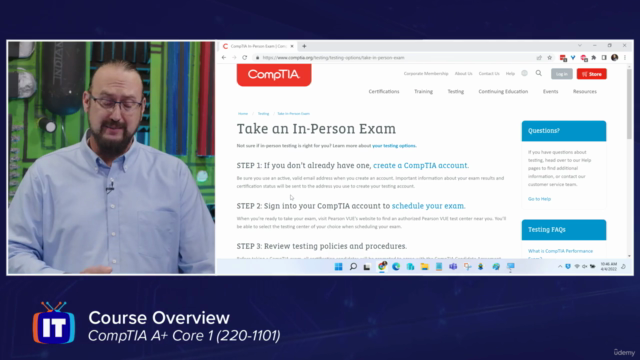The image size is (640, 360).
Task: Click the Windows Security shield tray icon
Action: [x=568, y=267]
